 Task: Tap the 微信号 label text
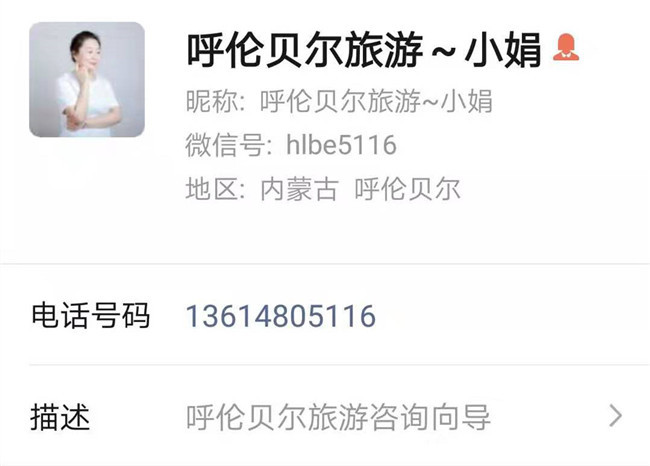228,145
